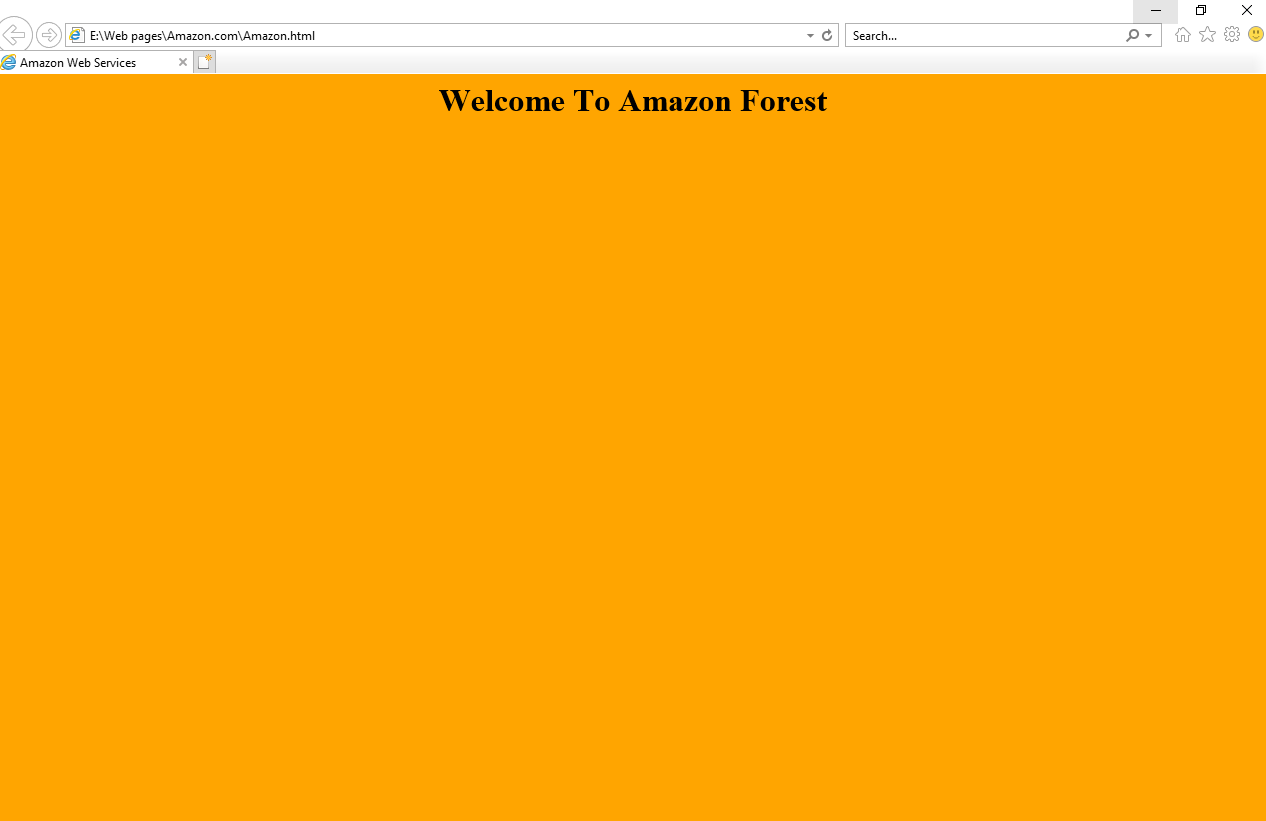Screen dimensions: 1266x821
Task: Refresh the page with the reload icon
Action: (x=827, y=35)
